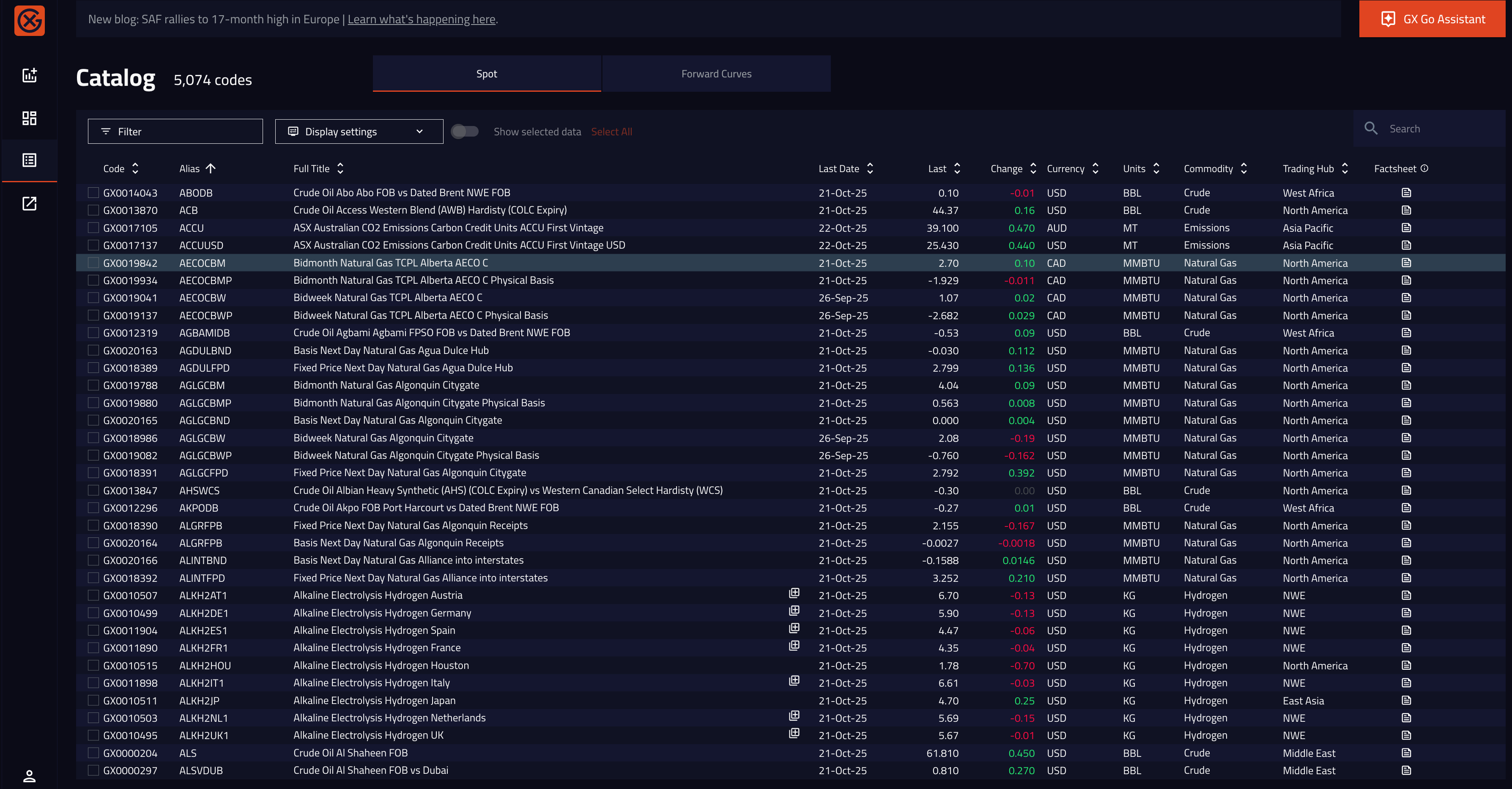Open factsheet for Crude Oil Abo row
Viewport: 1512px width, 789px height.
(1406, 192)
